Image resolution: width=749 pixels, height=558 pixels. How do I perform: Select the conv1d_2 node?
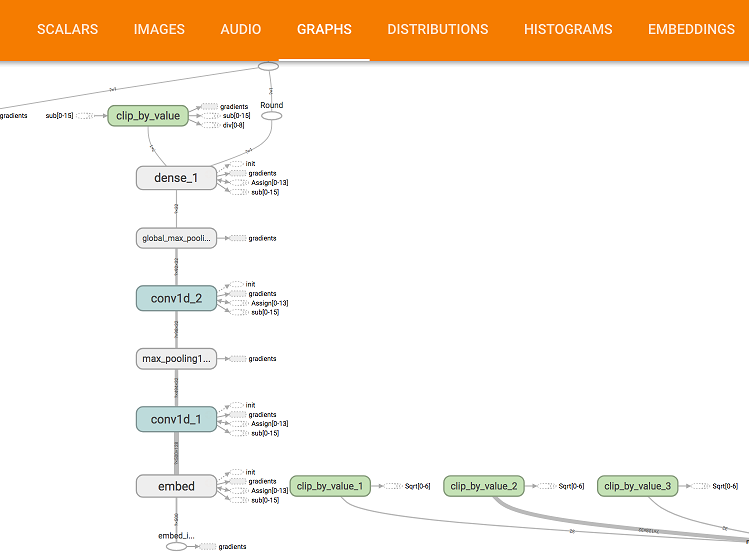click(176, 298)
